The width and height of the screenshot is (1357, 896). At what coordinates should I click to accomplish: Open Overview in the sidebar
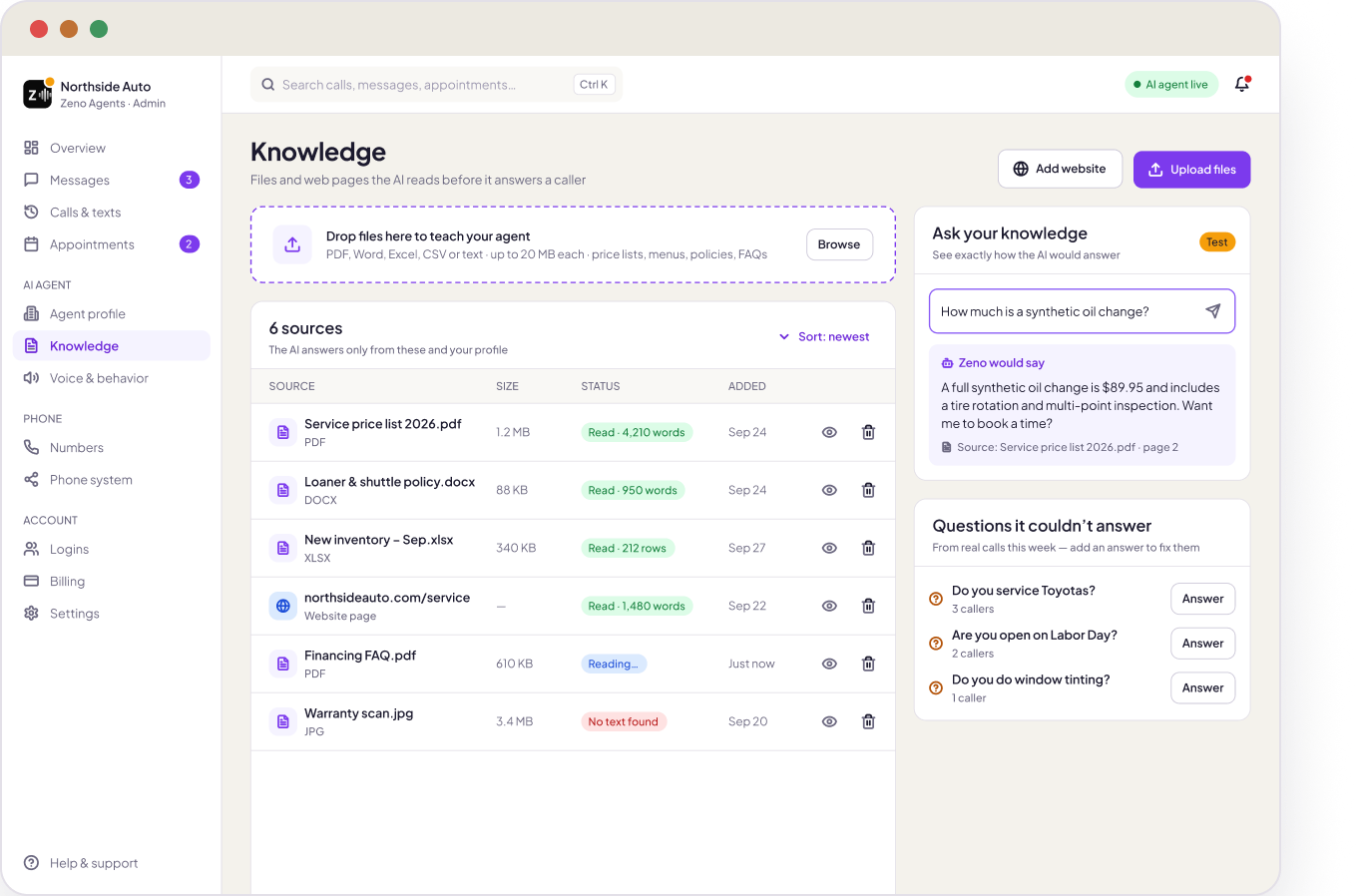click(x=112, y=148)
